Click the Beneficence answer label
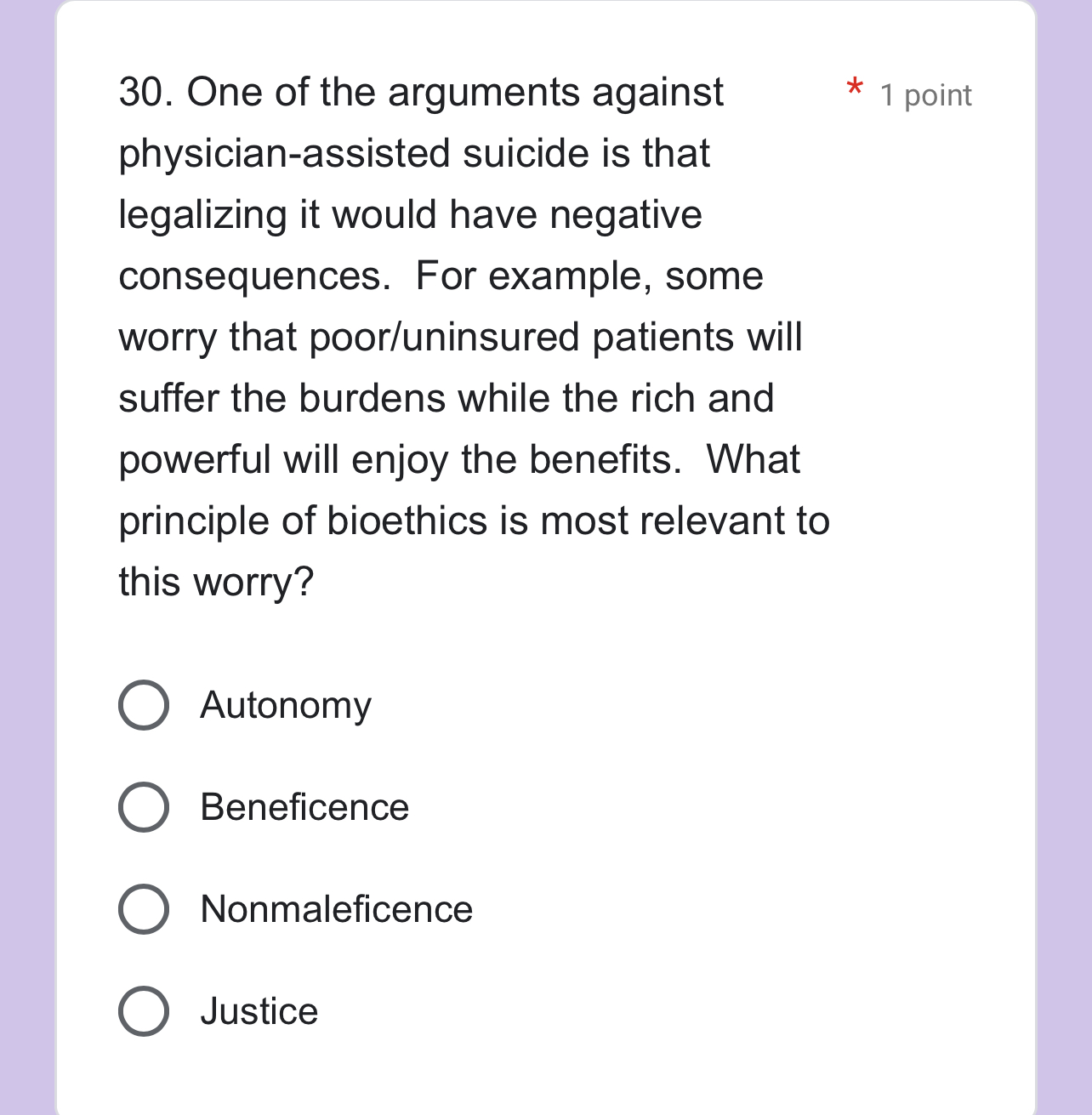The height and width of the screenshot is (1115, 1092). click(304, 807)
